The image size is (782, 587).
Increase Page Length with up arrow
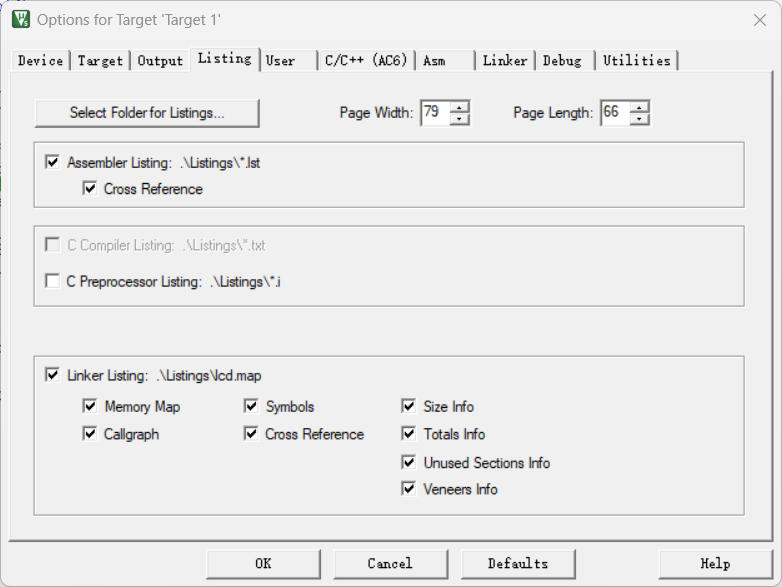click(640, 107)
